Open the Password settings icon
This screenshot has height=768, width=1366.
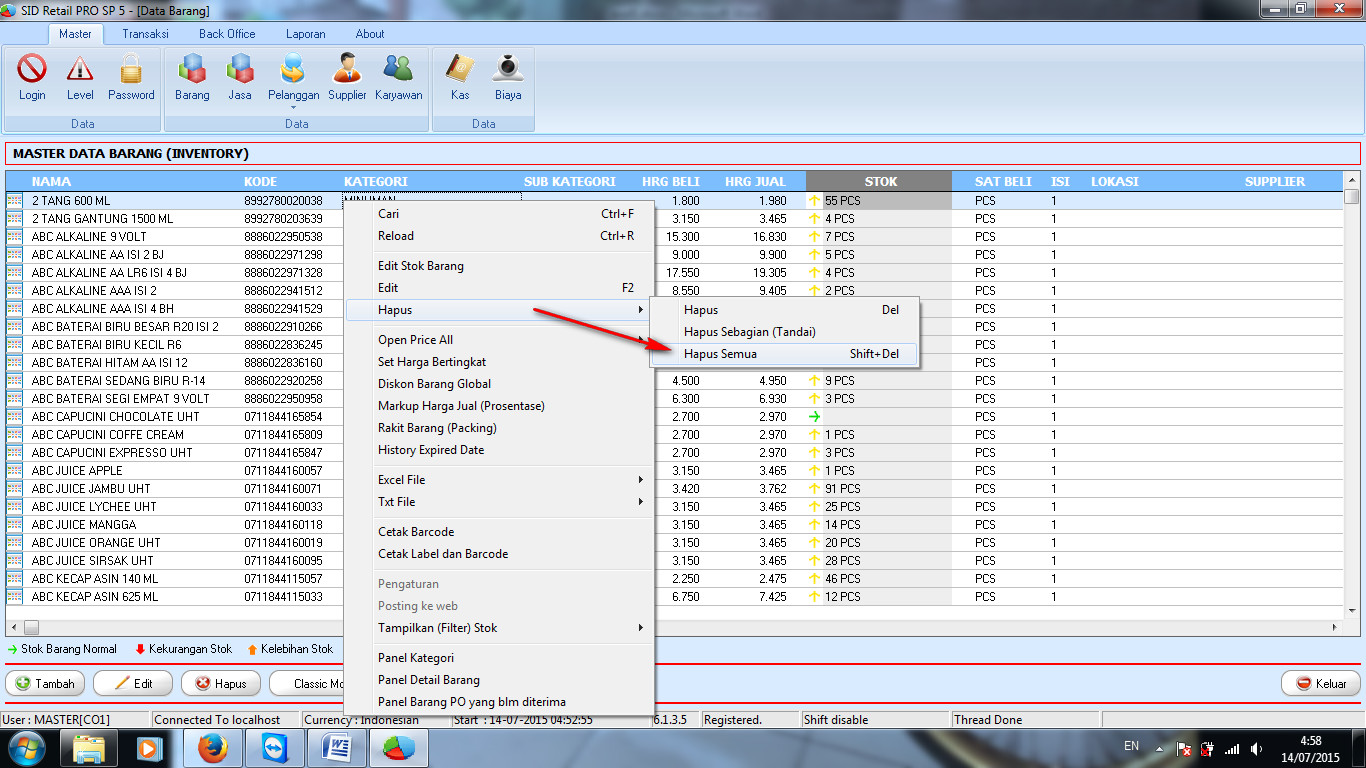130,75
